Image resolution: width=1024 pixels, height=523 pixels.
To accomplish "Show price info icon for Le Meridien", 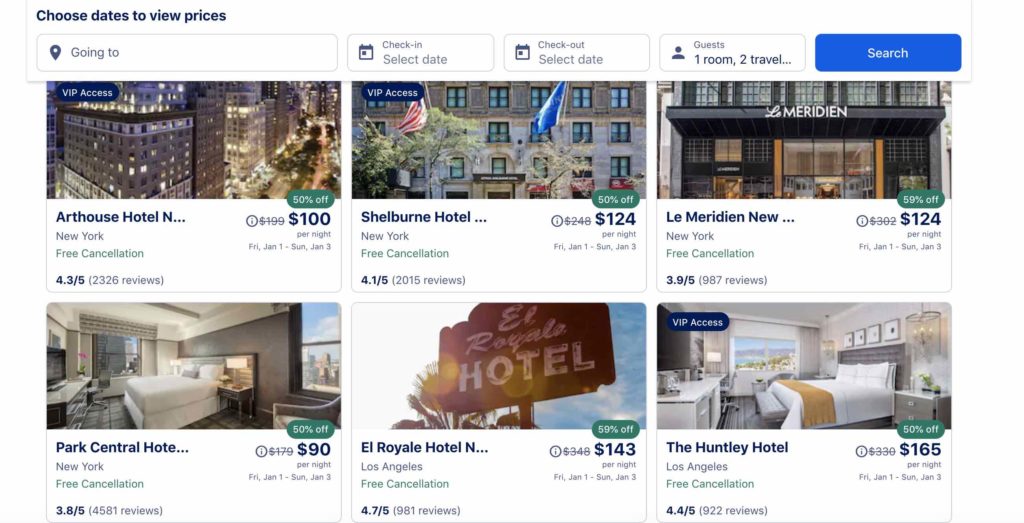I will [862, 221].
